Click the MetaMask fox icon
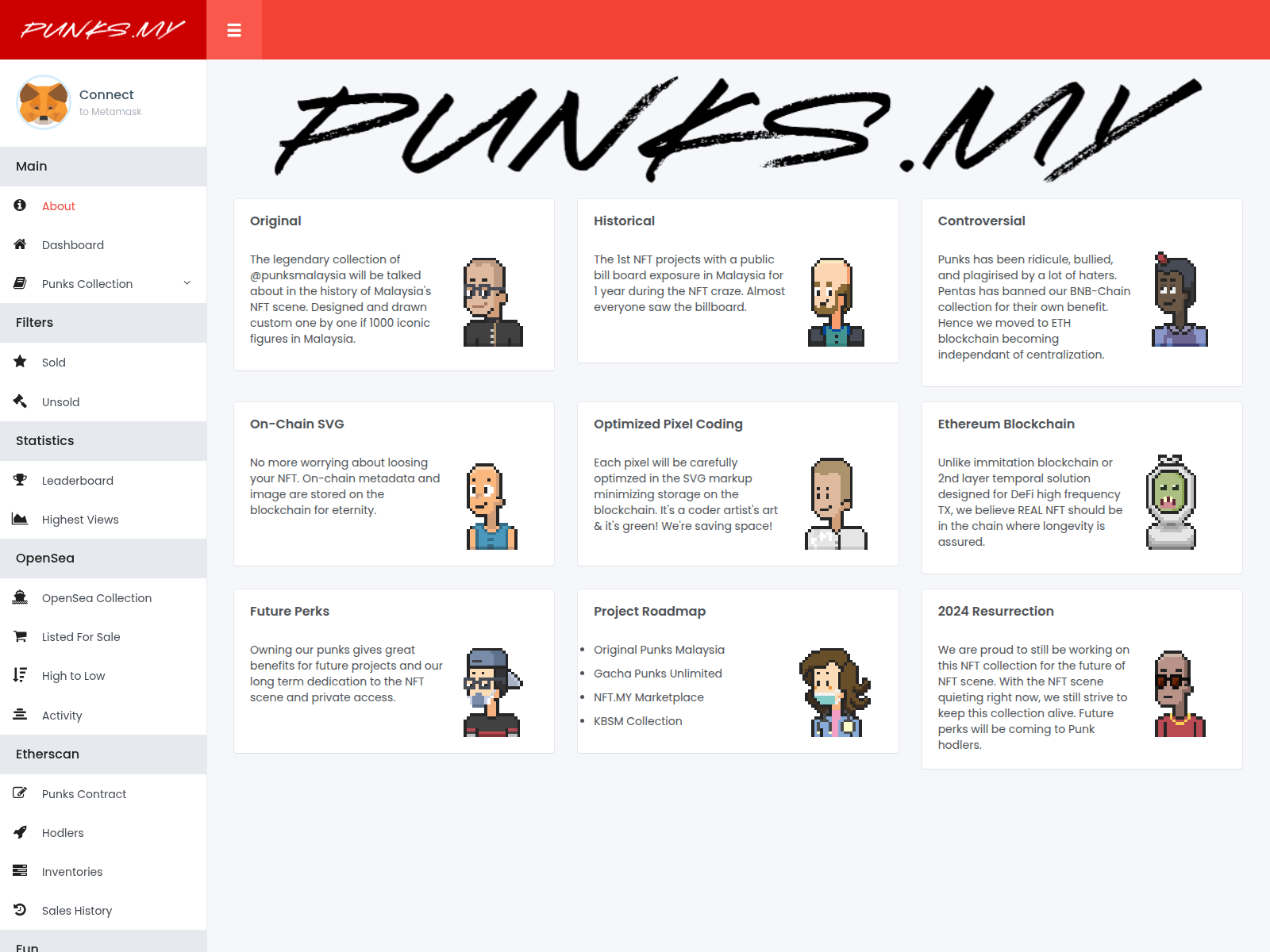 pyautogui.click(x=44, y=102)
